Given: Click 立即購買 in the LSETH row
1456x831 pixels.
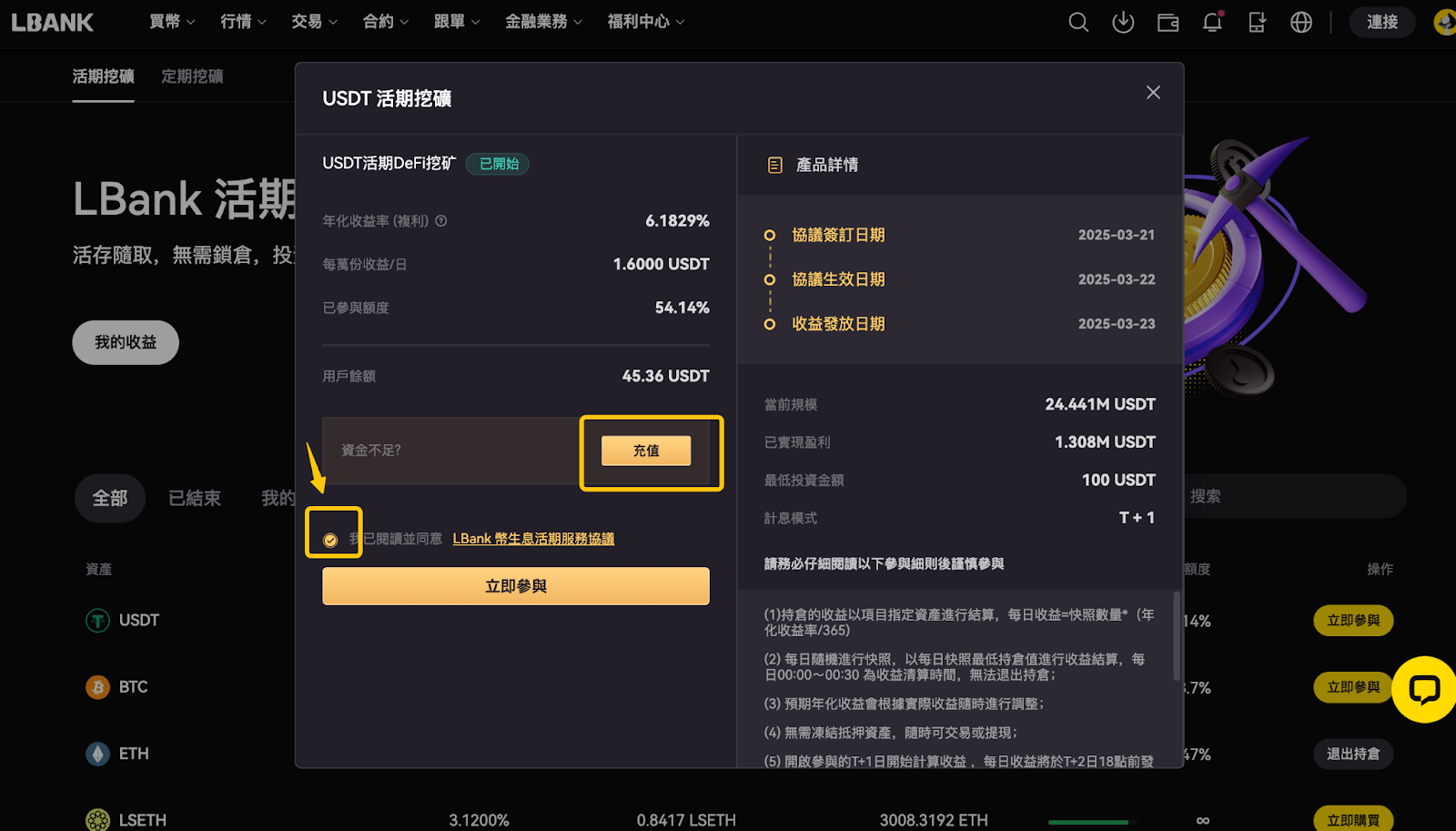Looking at the screenshot, I should coord(1353,820).
